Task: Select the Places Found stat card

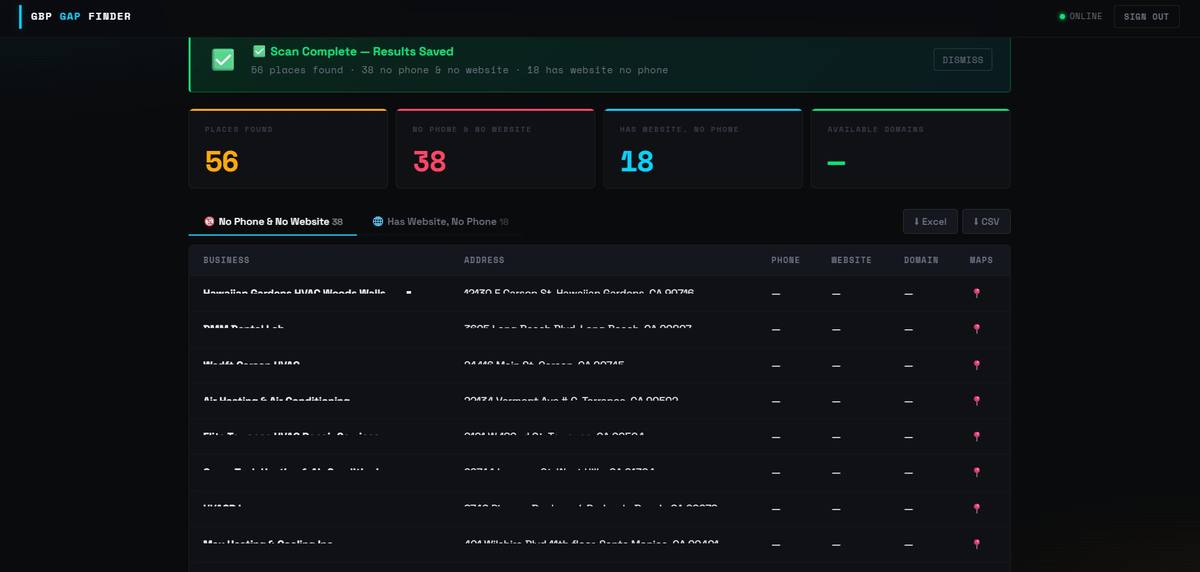Action: tap(288, 149)
